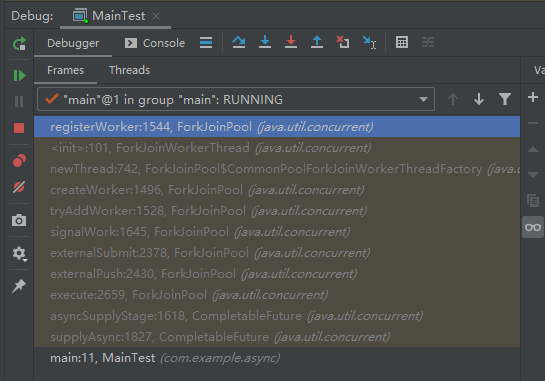
Task: Click Step Over icon
Action: pyautogui.click(x=239, y=42)
